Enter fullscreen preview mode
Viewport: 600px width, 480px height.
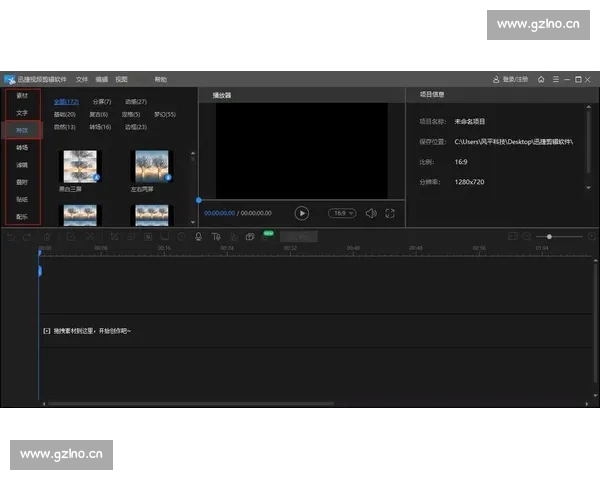pyautogui.click(x=390, y=213)
